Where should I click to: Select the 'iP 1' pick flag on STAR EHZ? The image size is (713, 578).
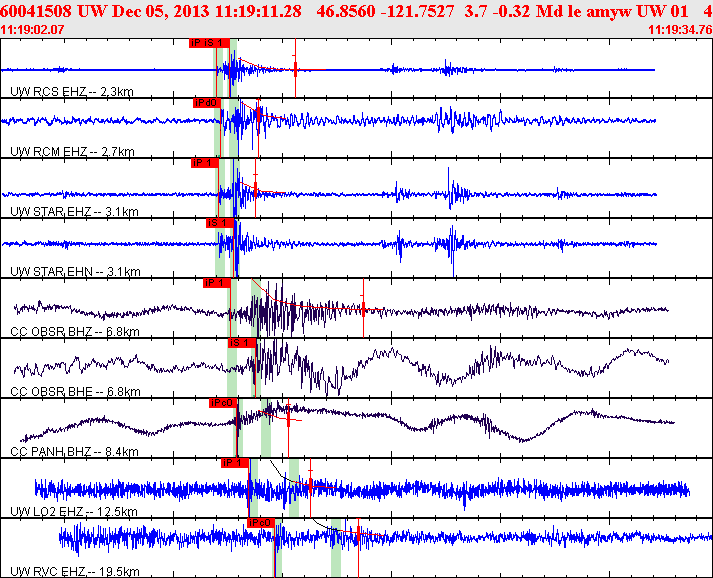pos(205,163)
